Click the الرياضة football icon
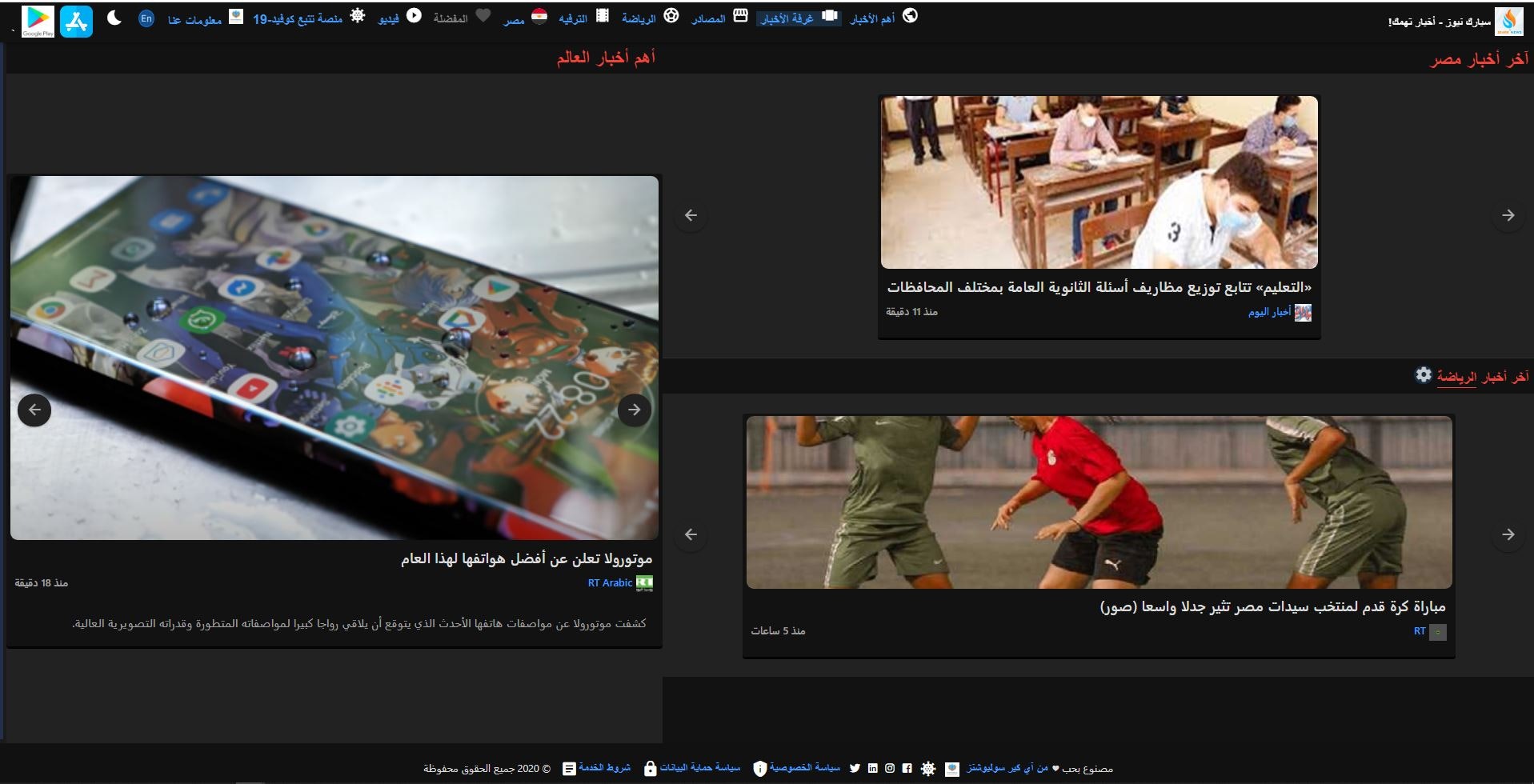 (x=671, y=16)
